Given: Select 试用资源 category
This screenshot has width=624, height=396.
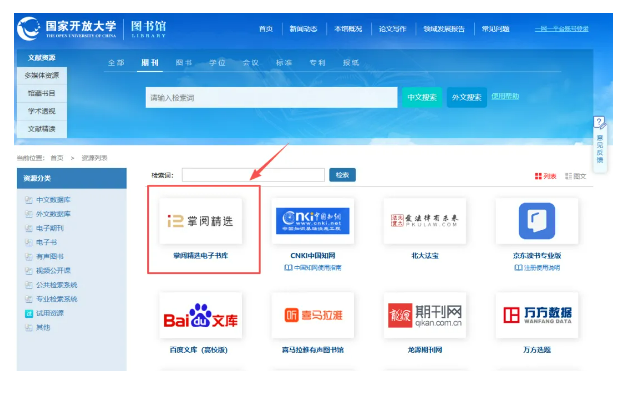Looking at the screenshot, I should tap(50, 313).
